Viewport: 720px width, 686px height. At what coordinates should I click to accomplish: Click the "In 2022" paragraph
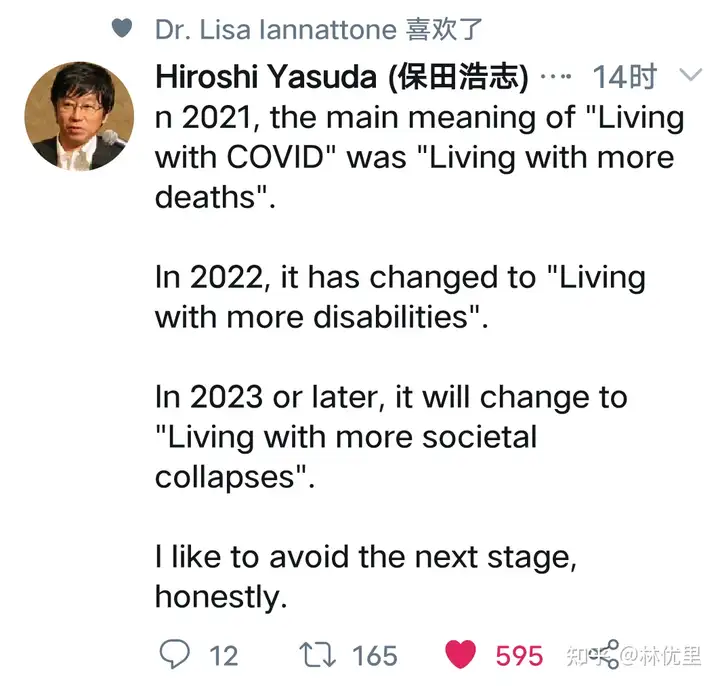click(x=400, y=297)
